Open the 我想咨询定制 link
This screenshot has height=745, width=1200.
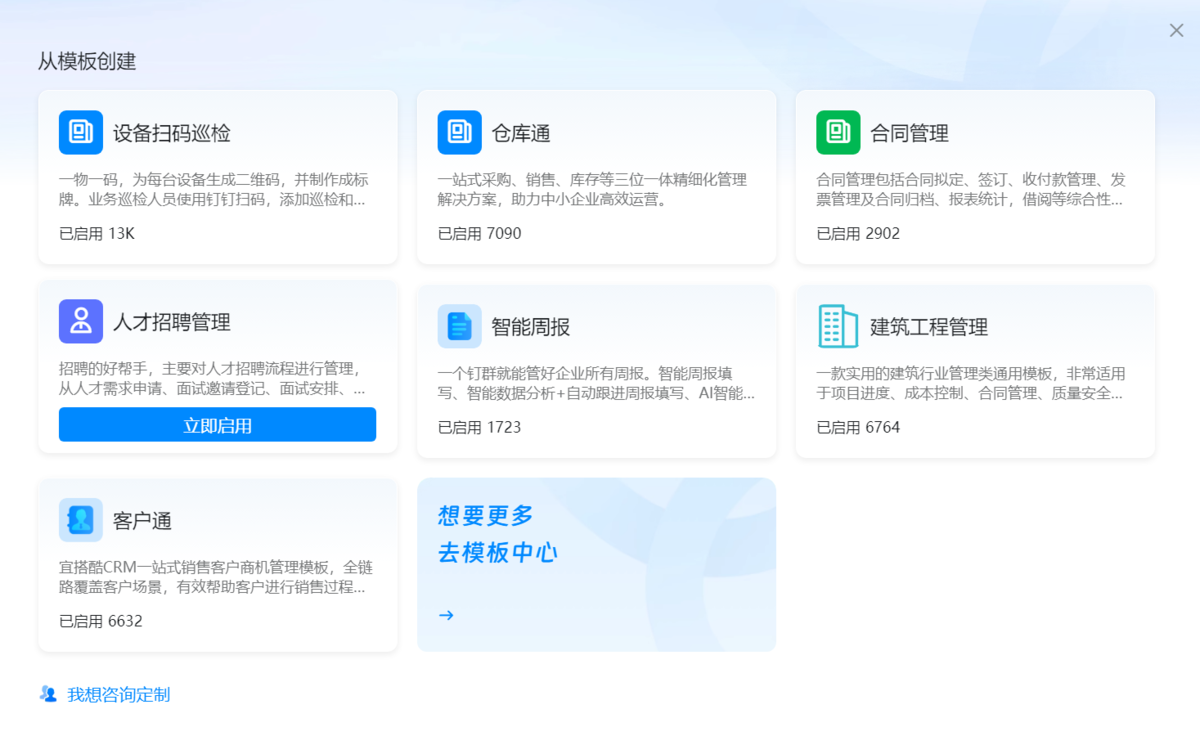click(119, 694)
